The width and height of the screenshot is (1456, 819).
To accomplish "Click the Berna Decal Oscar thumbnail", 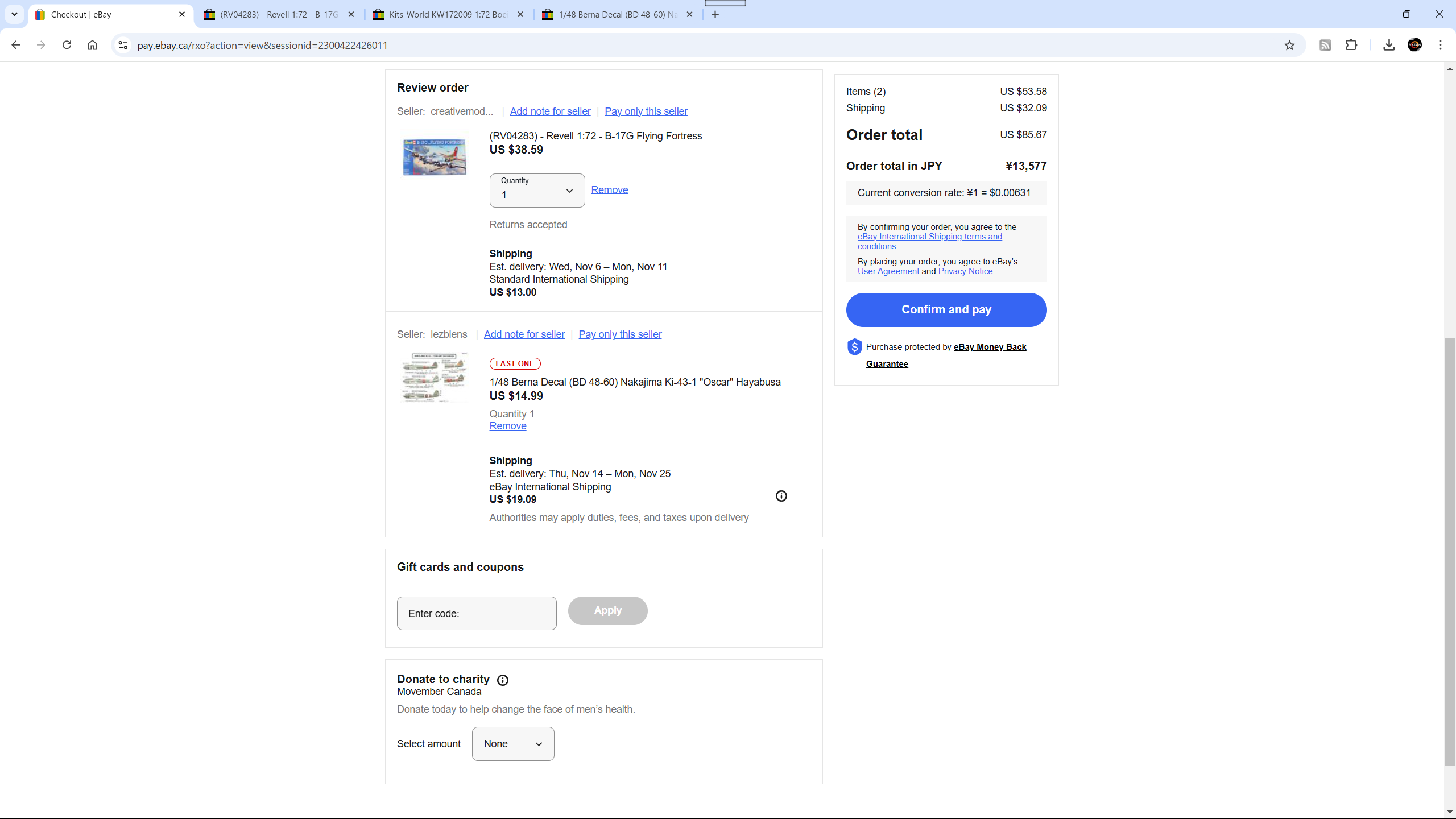I will 434,377.
